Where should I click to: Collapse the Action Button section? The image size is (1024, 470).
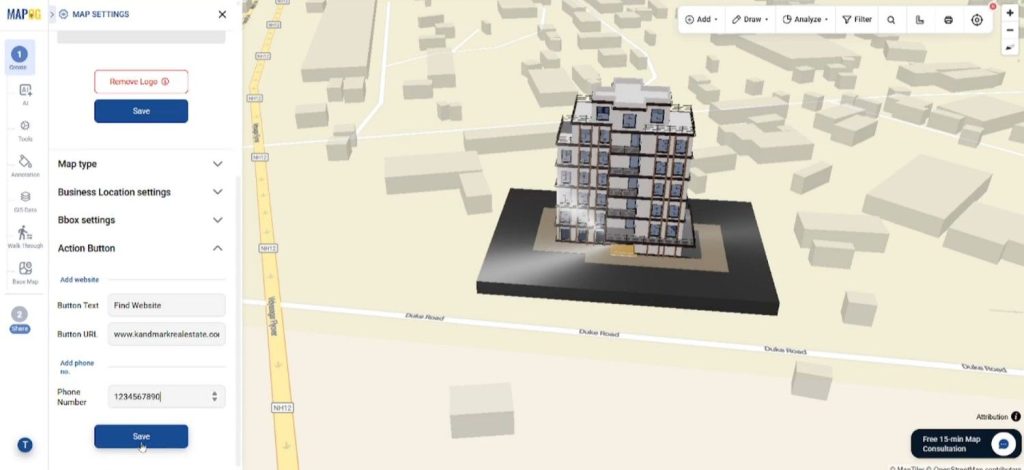(x=140, y=248)
